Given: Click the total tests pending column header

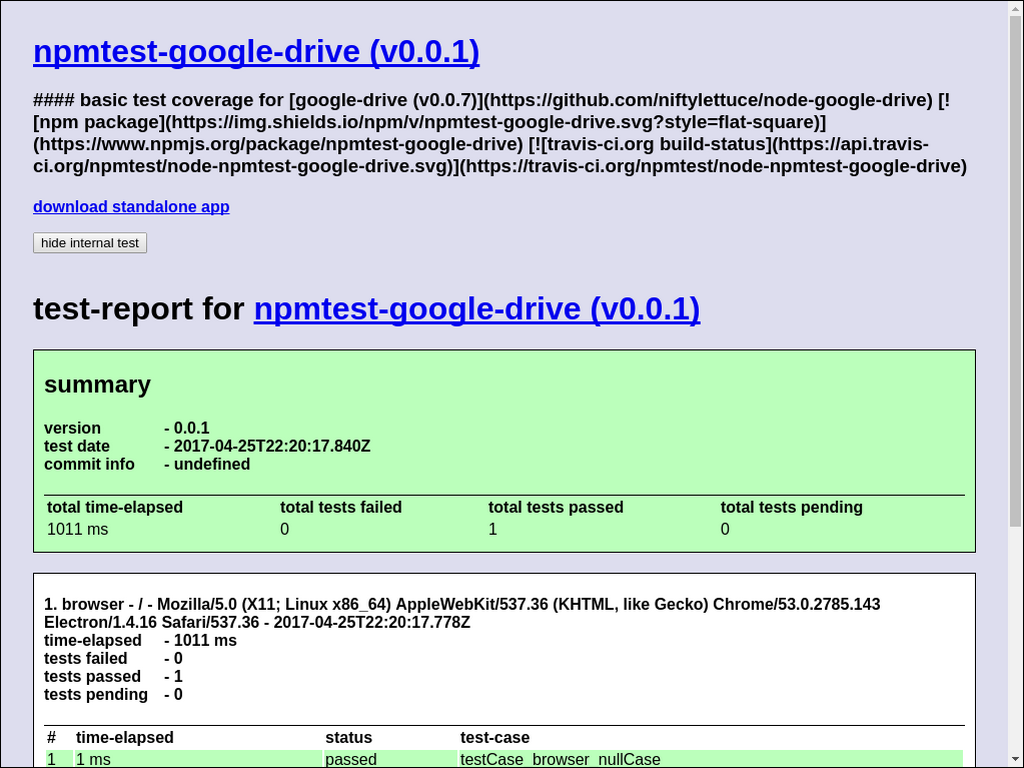Looking at the screenshot, I should pyautogui.click(x=791, y=507).
